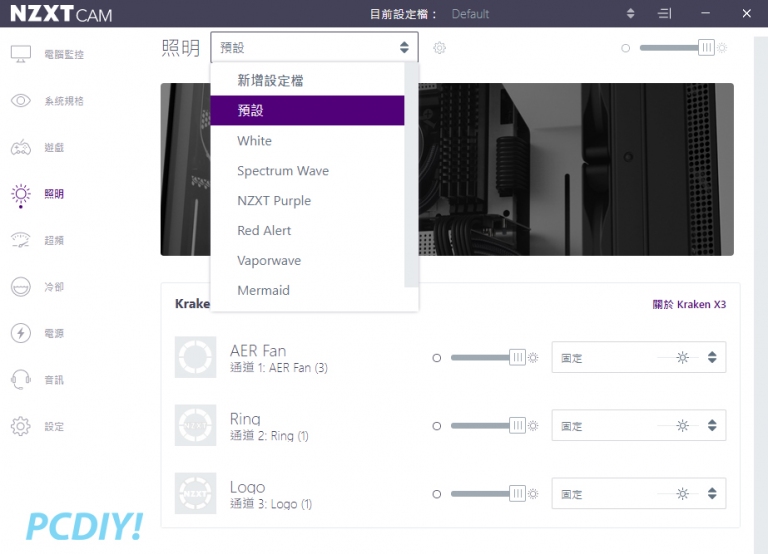Viewport: 768px width, 554px height.
Task: Click the AER Fan brightness slider
Action: [x=488, y=358]
